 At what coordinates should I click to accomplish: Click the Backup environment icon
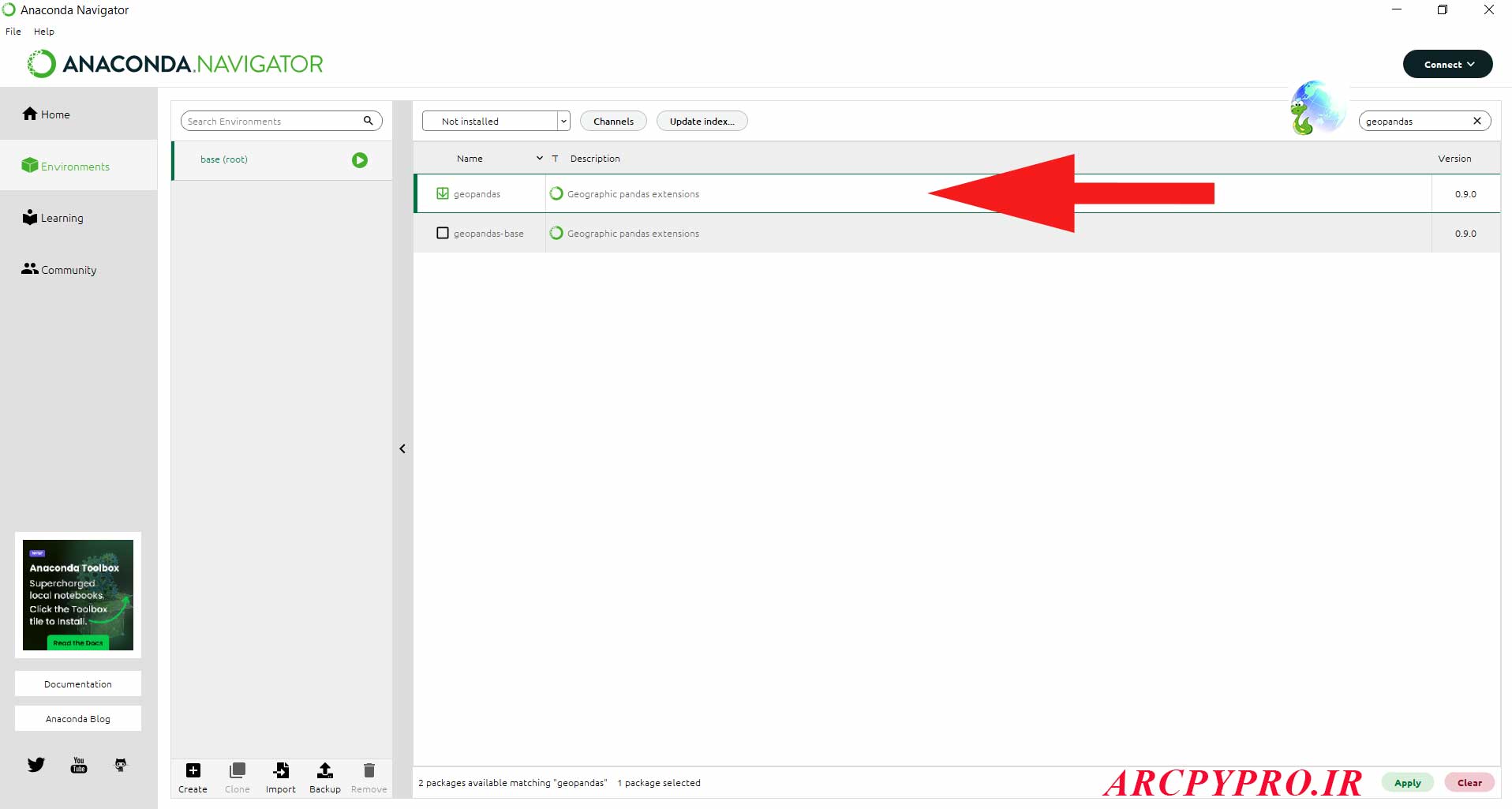(x=324, y=771)
